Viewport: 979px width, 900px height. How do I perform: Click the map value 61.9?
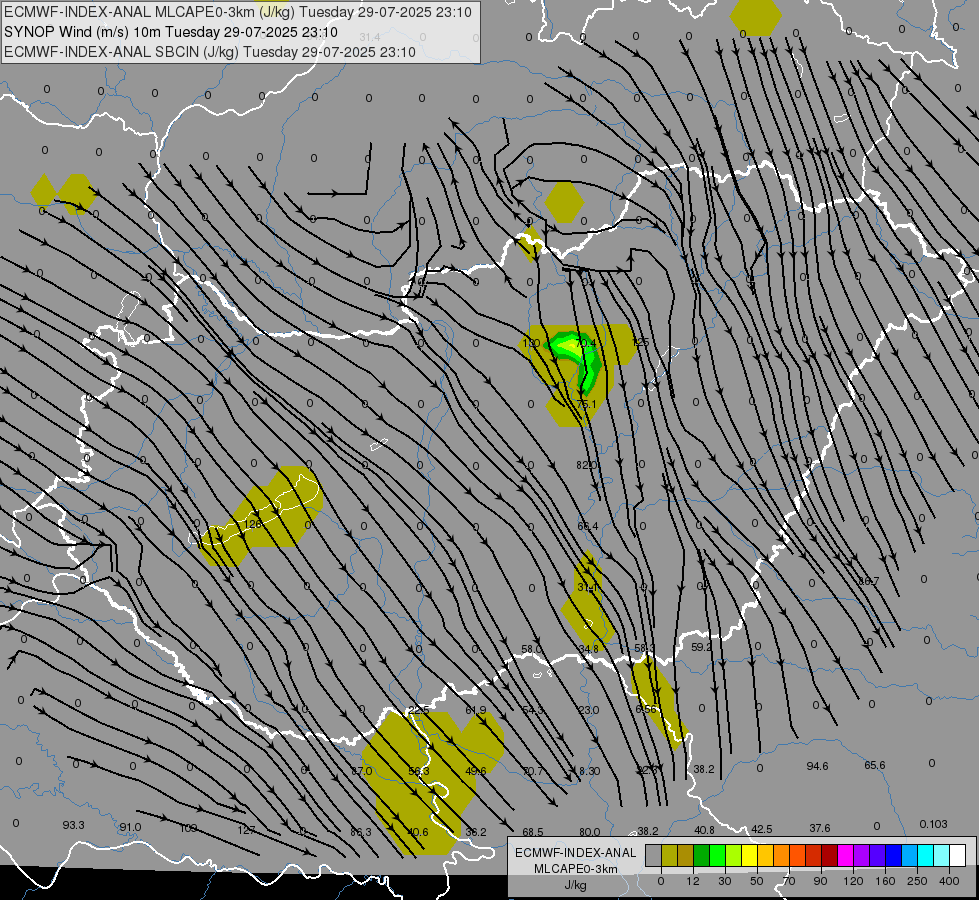(x=475, y=710)
